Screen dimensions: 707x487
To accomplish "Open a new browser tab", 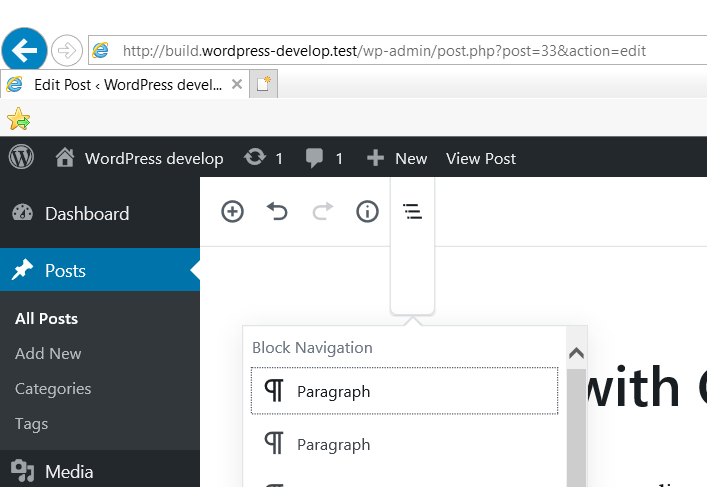I will (x=264, y=84).
